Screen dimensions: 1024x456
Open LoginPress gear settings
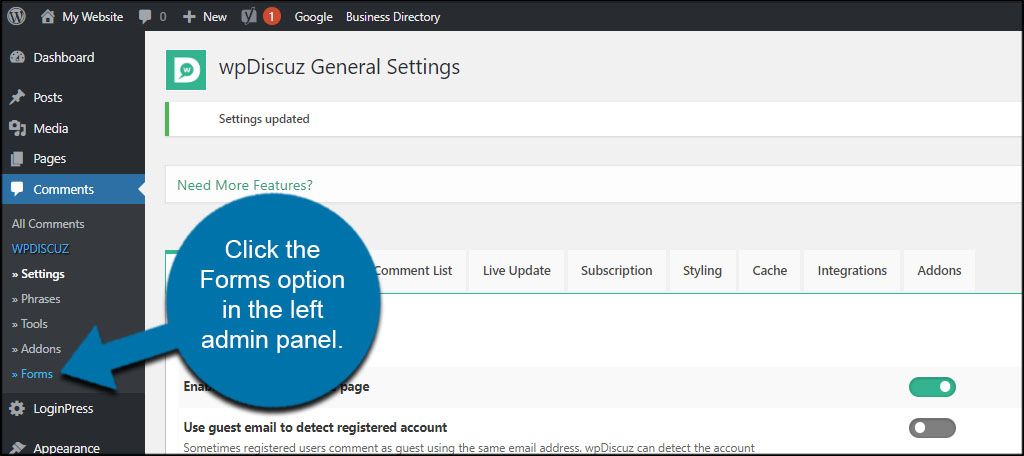[x=17, y=408]
